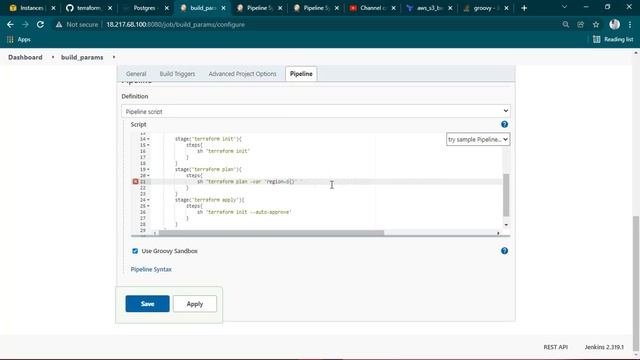Image resolution: width=640 pixels, height=360 pixels.
Task: Select the Pipeline config tab
Action: point(301,74)
